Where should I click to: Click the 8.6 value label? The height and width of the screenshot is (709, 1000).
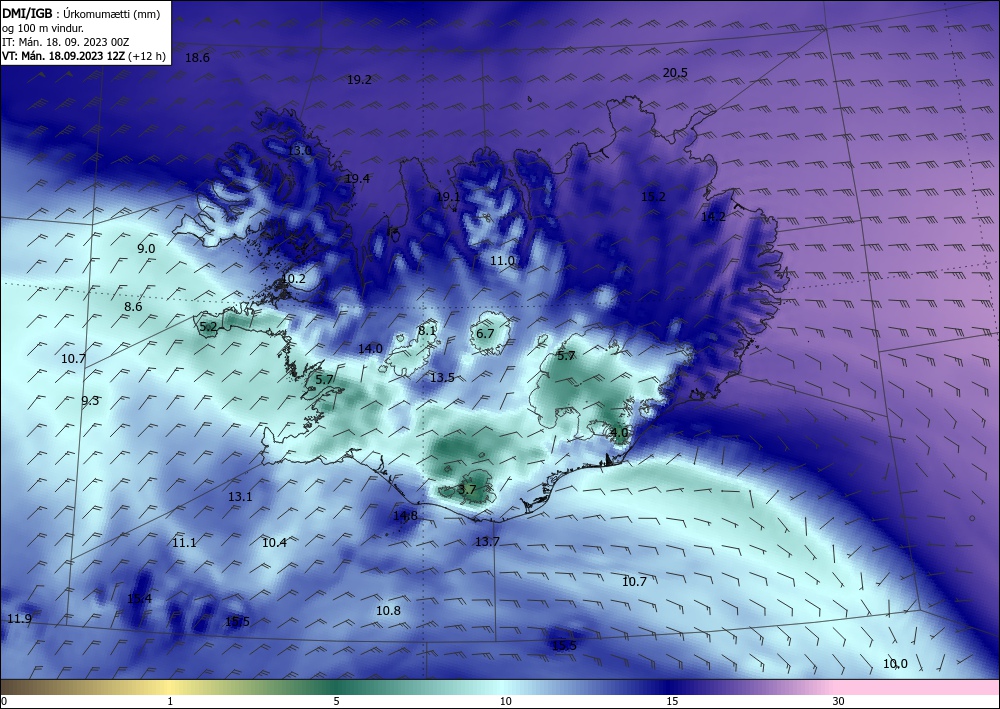click(x=133, y=307)
